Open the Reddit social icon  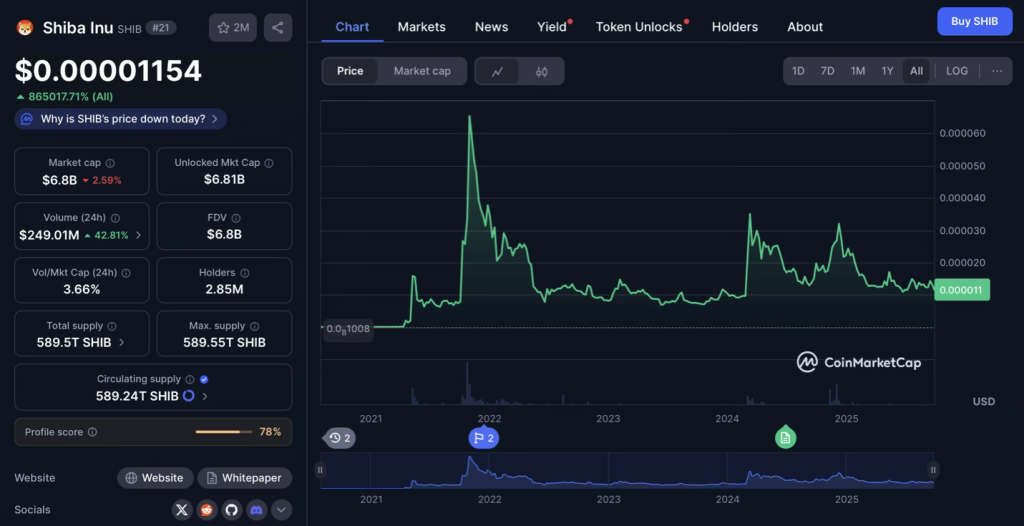[207, 510]
